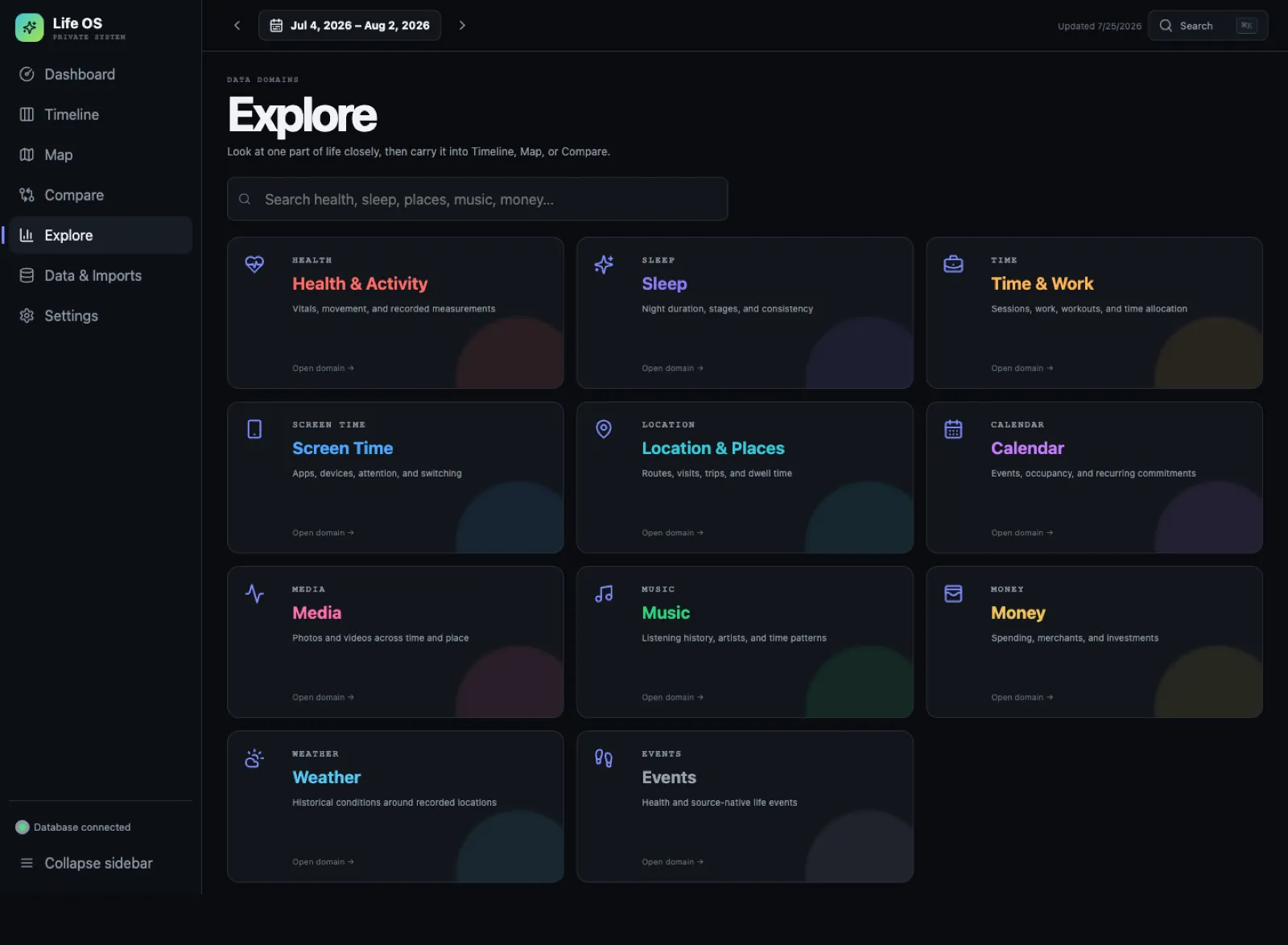
Task: Click the Location & Places pin icon
Action: (604, 429)
